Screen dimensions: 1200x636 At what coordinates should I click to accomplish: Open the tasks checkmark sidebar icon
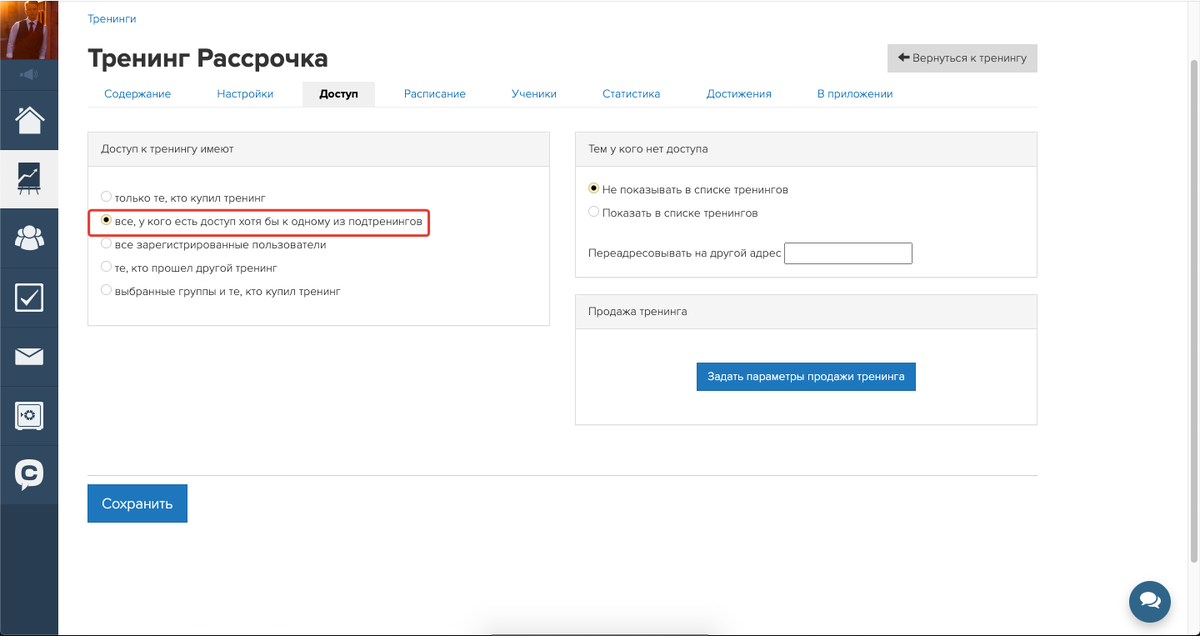[x=29, y=297]
